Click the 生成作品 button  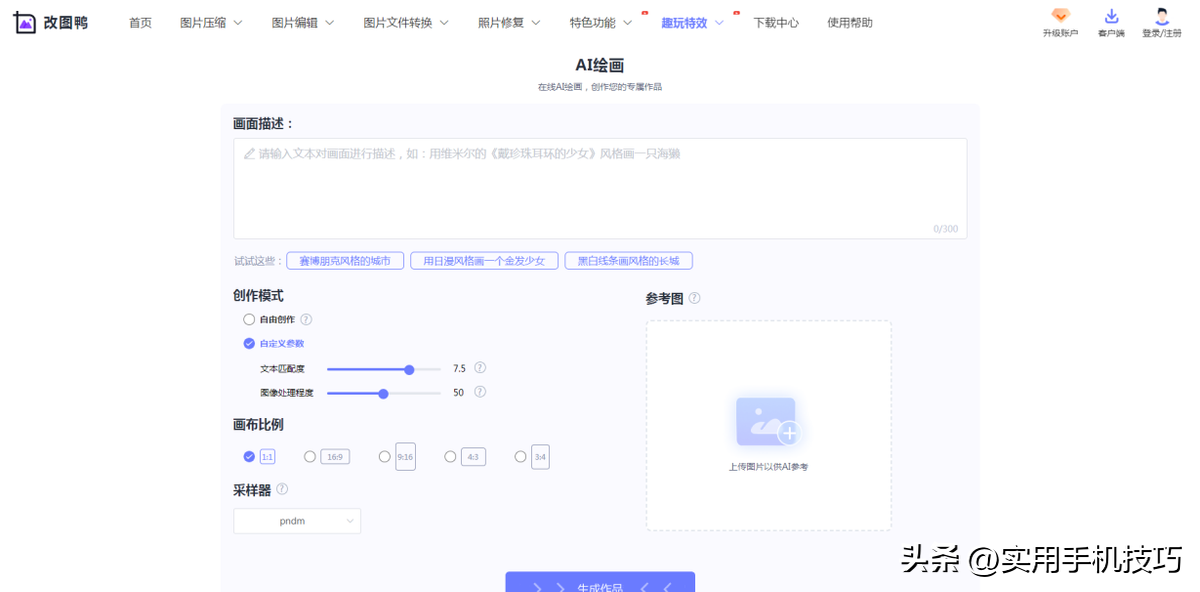click(599, 584)
